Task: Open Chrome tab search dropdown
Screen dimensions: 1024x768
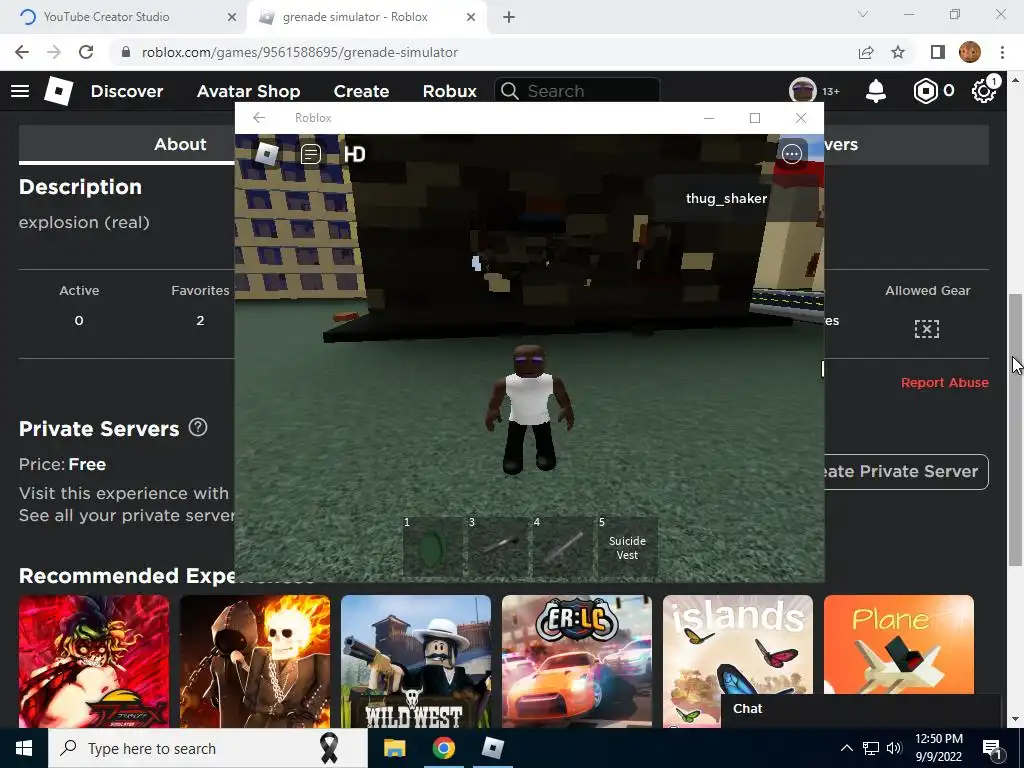Action: 863,14
